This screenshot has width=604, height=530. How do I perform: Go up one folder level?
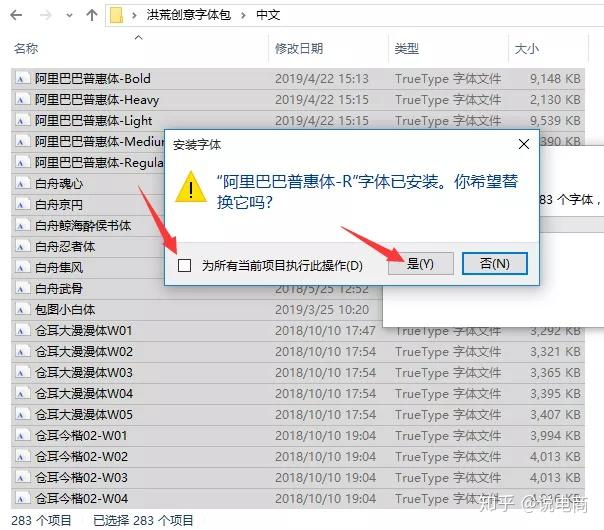(x=92, y=15)
